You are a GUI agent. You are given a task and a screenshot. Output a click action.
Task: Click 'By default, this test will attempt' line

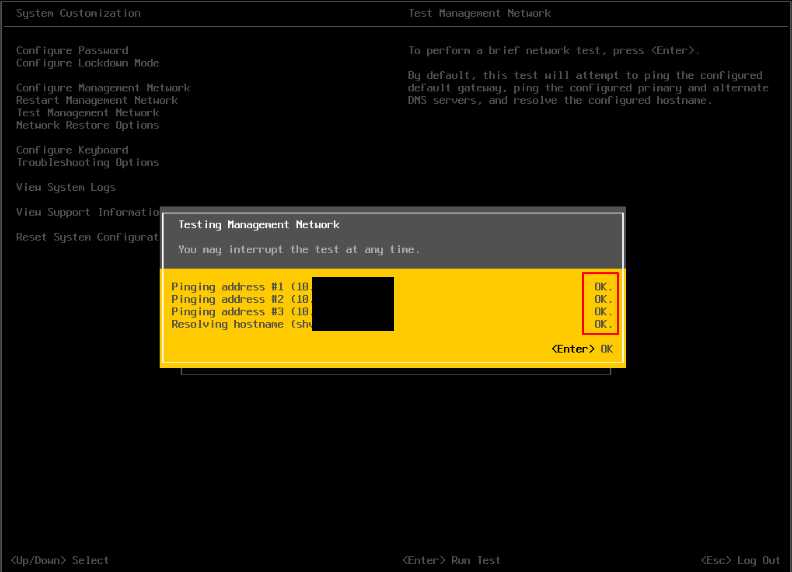585,76
